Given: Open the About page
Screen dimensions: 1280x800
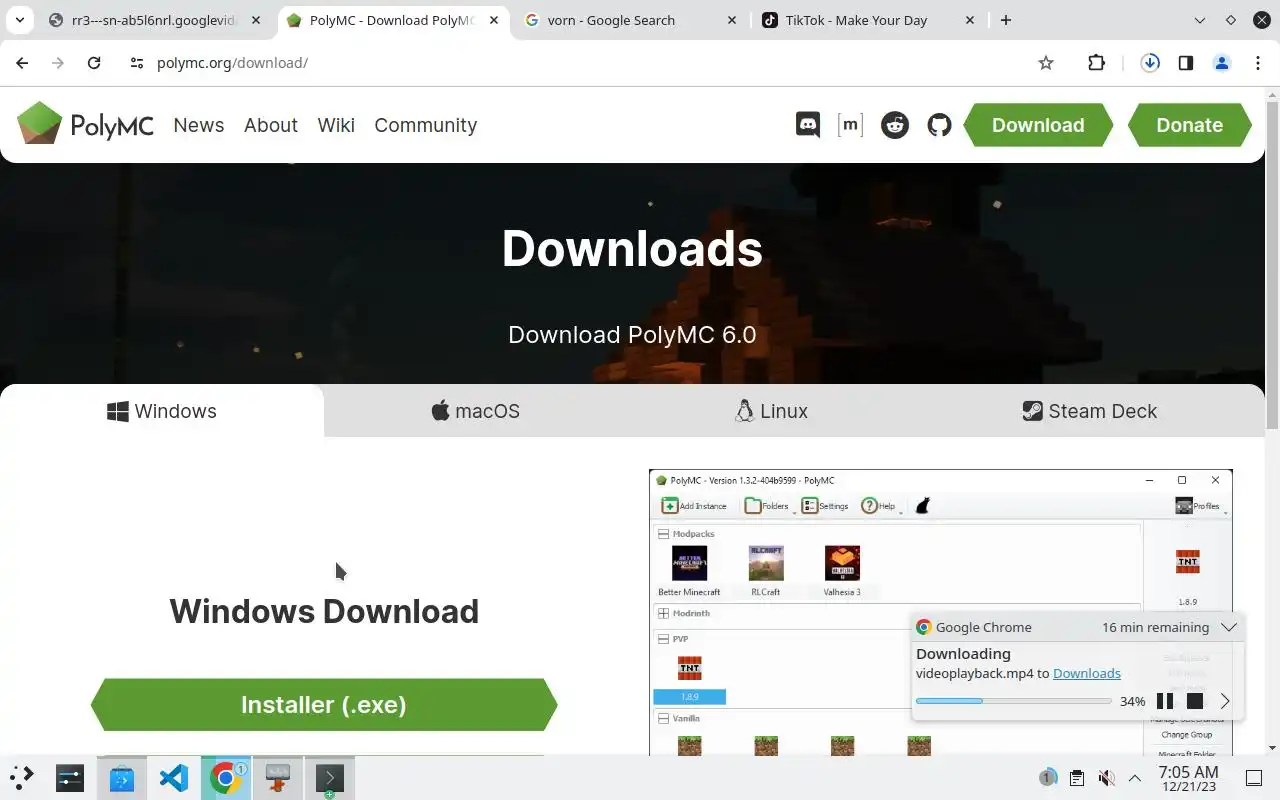Looking at the screenshot, I should point(271,125).
